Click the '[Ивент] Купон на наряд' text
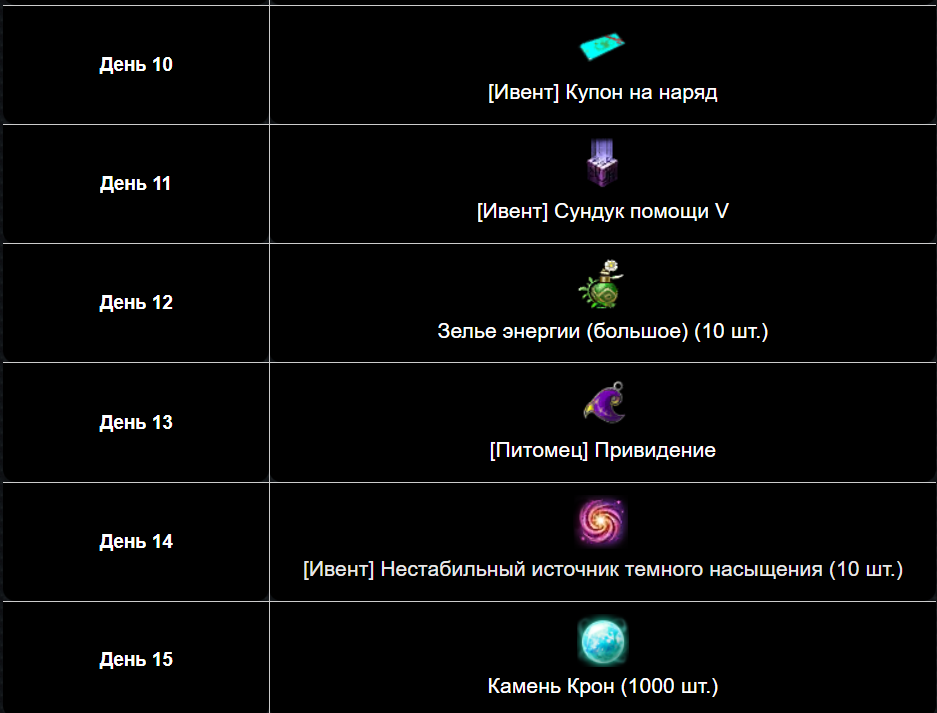The height and width of the screenshot is (713, 937). 602,93
